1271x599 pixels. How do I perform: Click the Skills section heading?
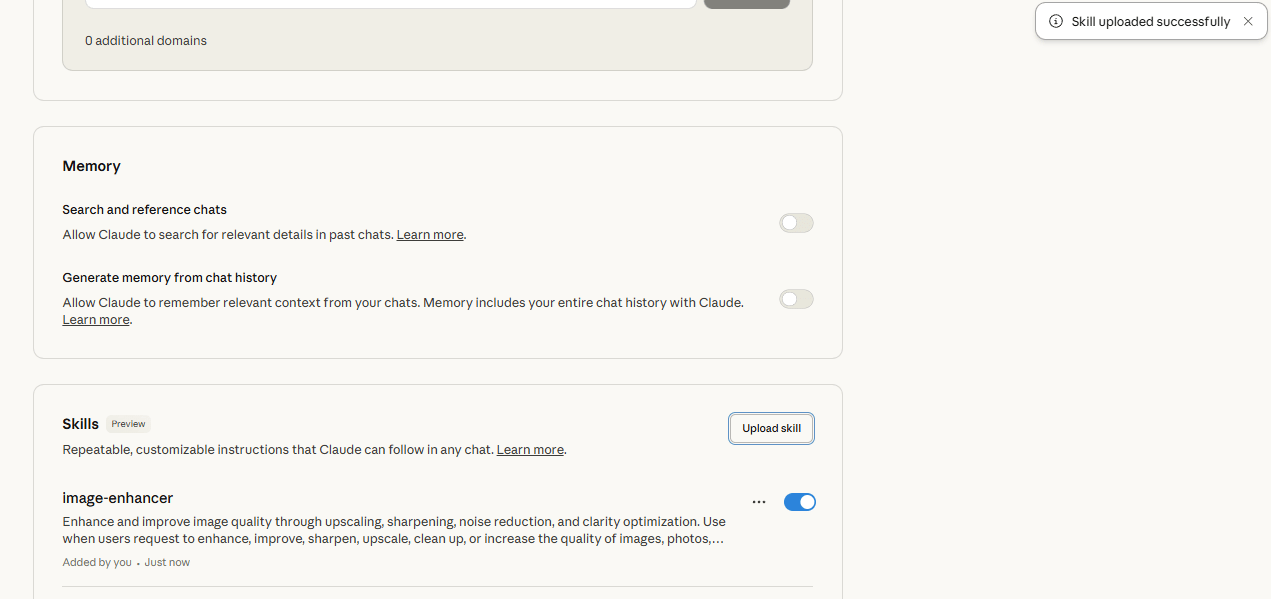tap(80, 424)
